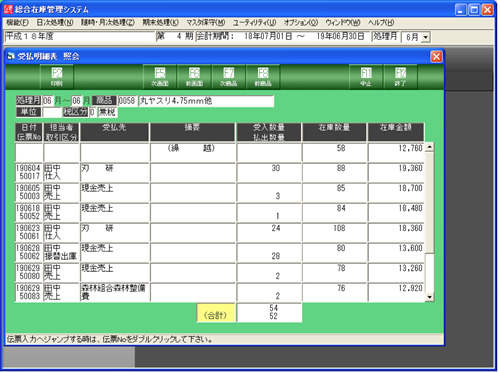Click the F12 終了 exit button

(400, 77)
